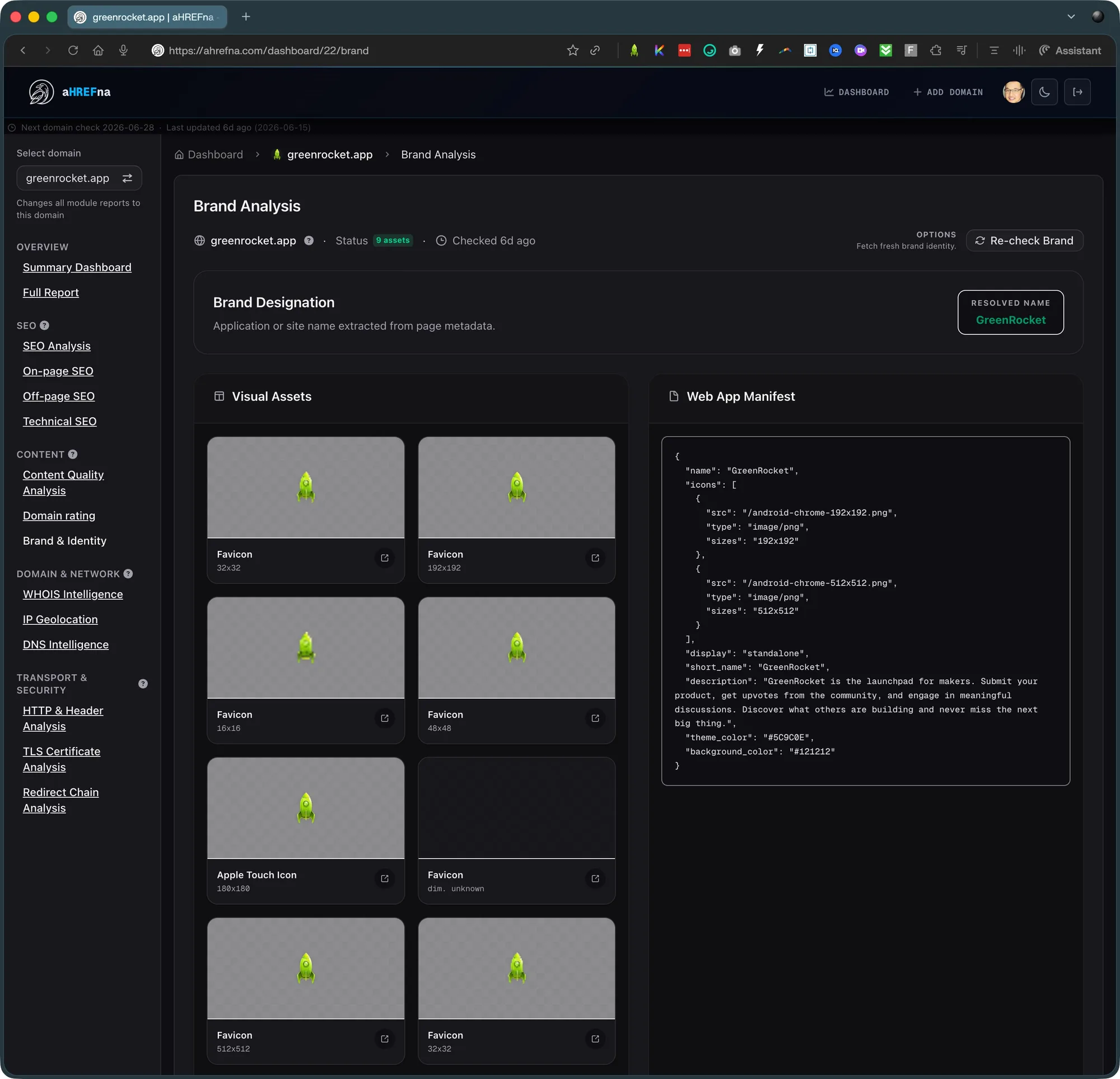1120x1079 pixels.
Task: Open extensions puzzle icon
Action: pyautogui.click(x=935, y=50)
